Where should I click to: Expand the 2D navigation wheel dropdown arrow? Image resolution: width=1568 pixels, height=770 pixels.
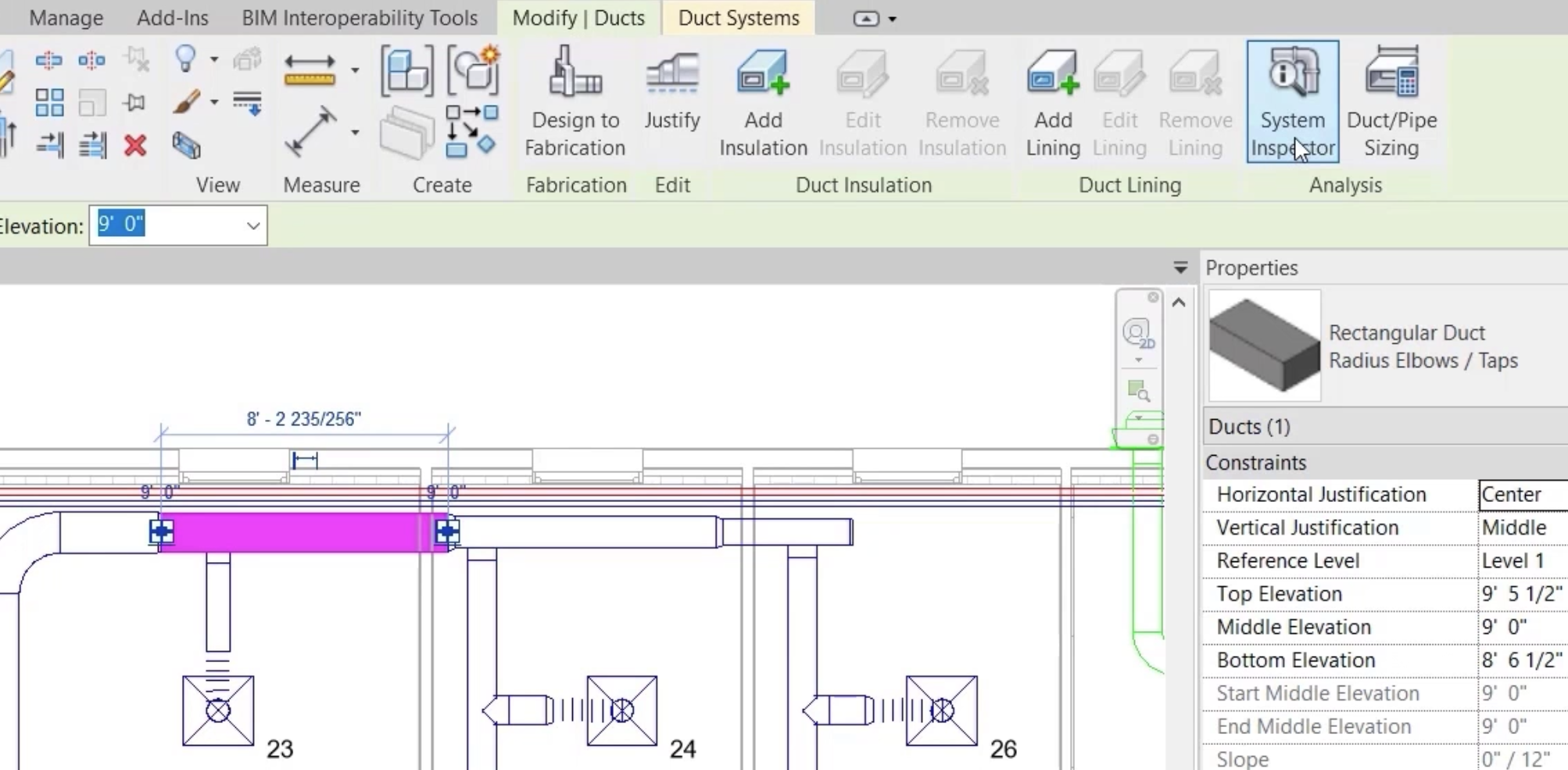[x=1139, y=360]
